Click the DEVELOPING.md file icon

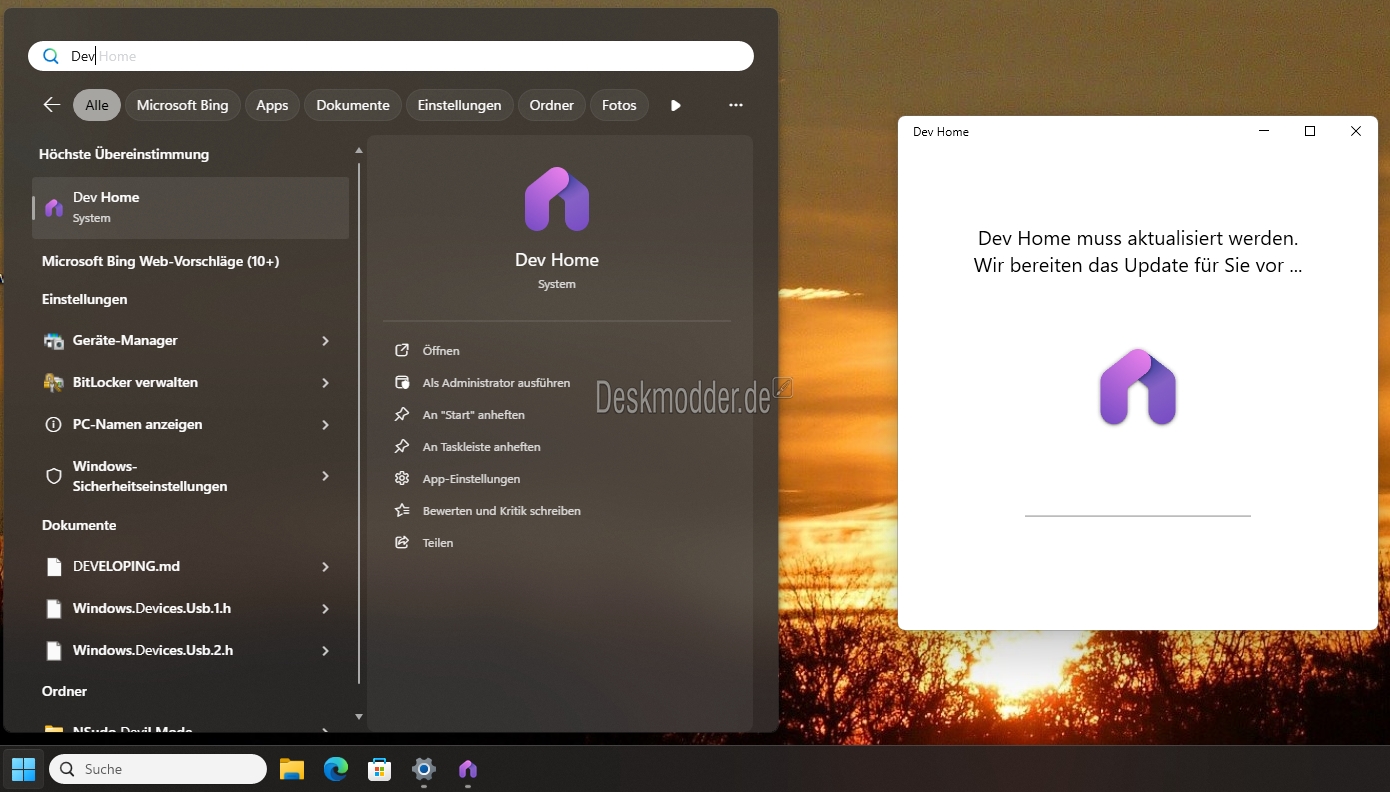click(x=54, y=567)
